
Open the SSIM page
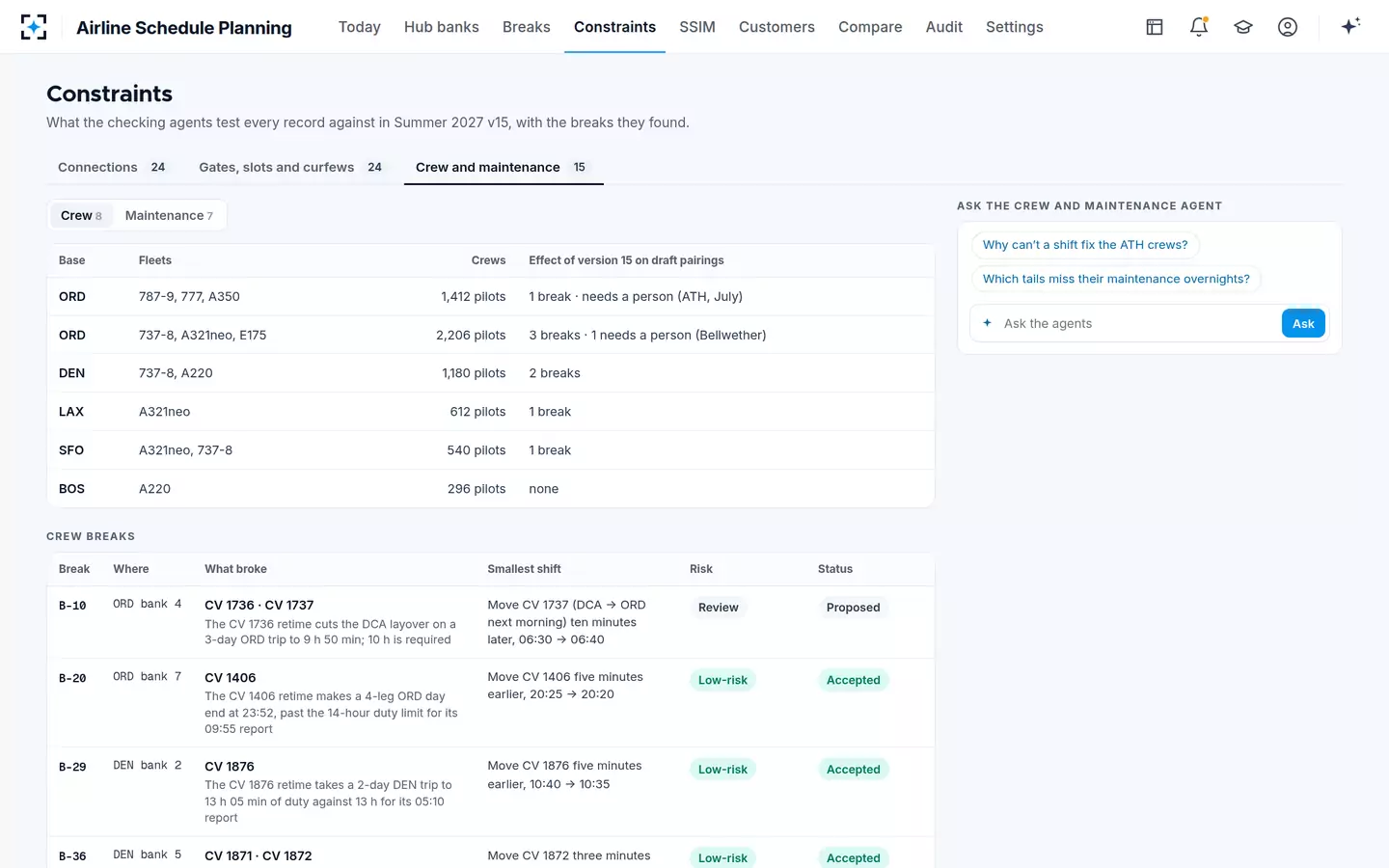[x=697, y=27]
